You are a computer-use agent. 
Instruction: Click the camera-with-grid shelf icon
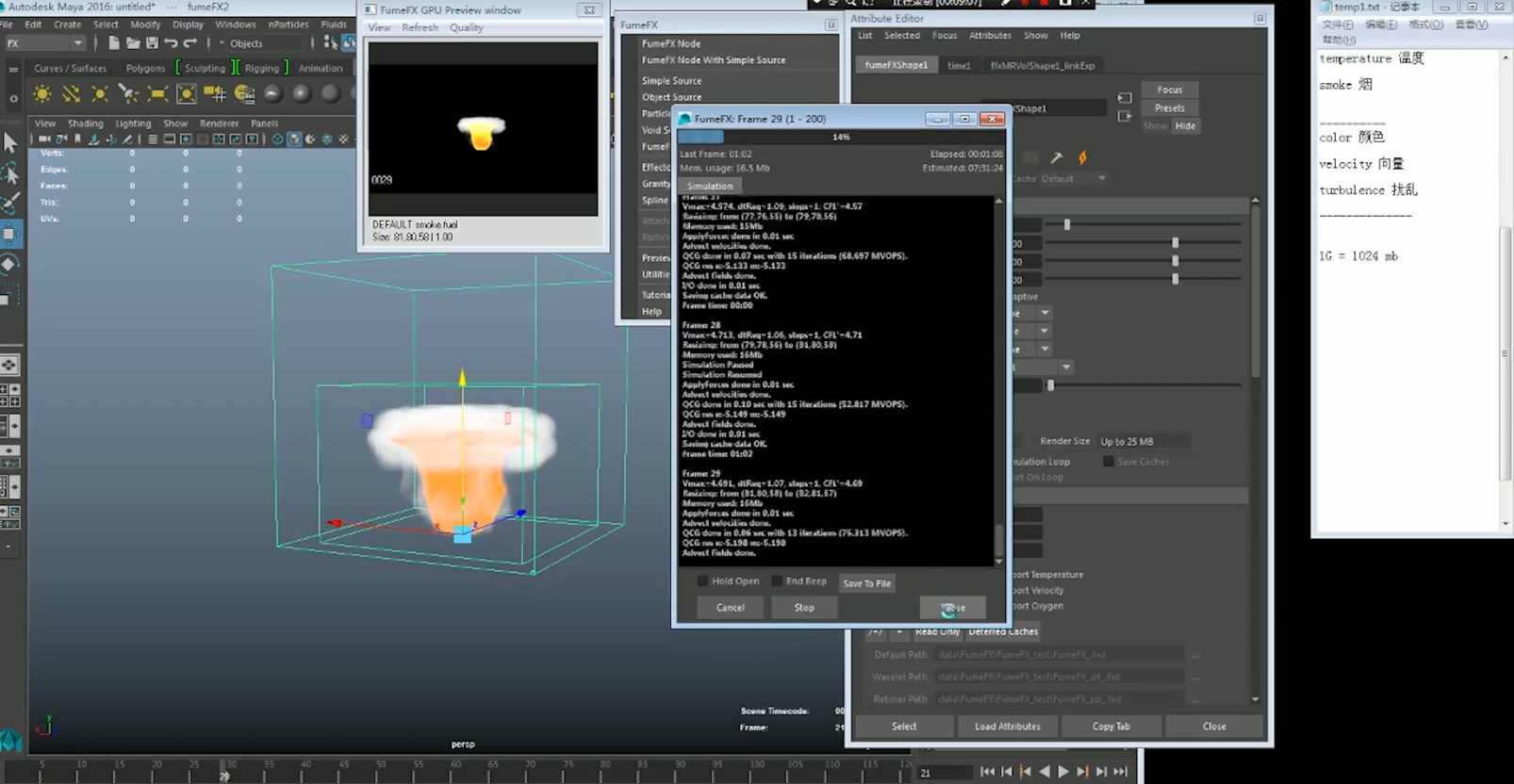(x=215, y=93)
